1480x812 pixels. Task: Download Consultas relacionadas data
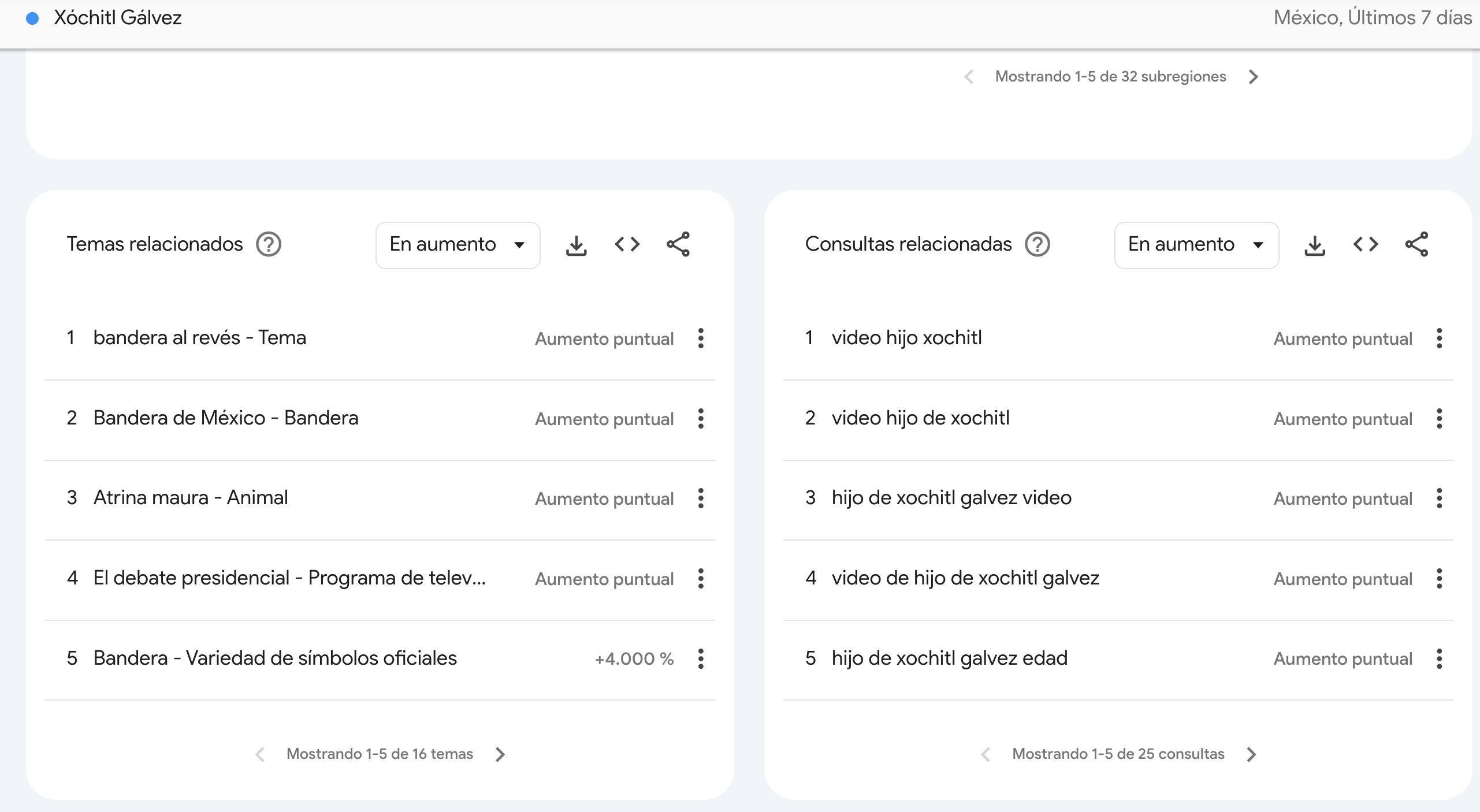[x=1315, y=245]
